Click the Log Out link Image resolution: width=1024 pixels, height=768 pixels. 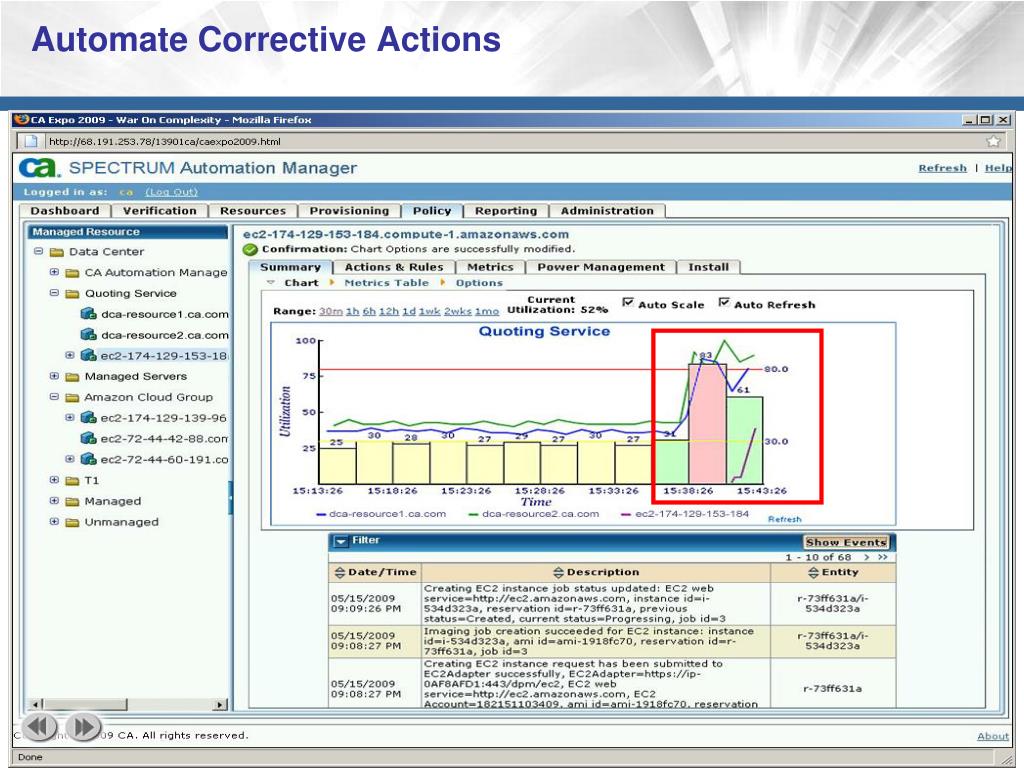point(171,192)
